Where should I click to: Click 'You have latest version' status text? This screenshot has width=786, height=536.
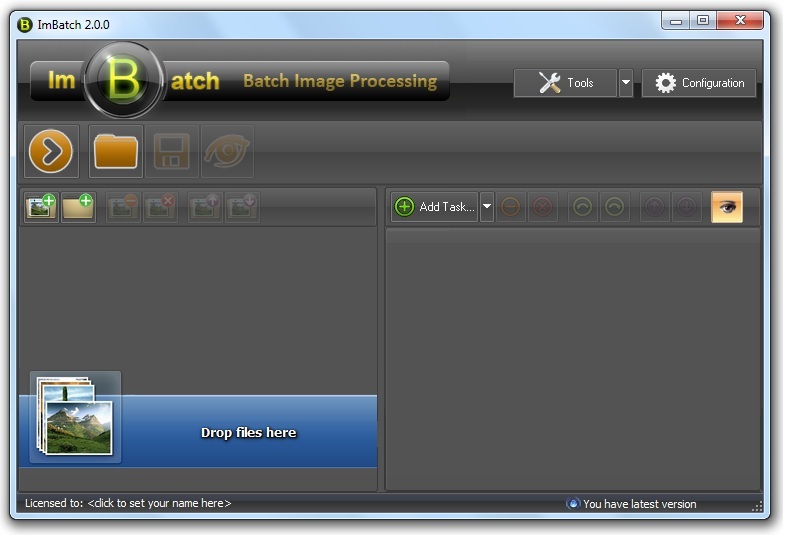(x=640, y=504)
